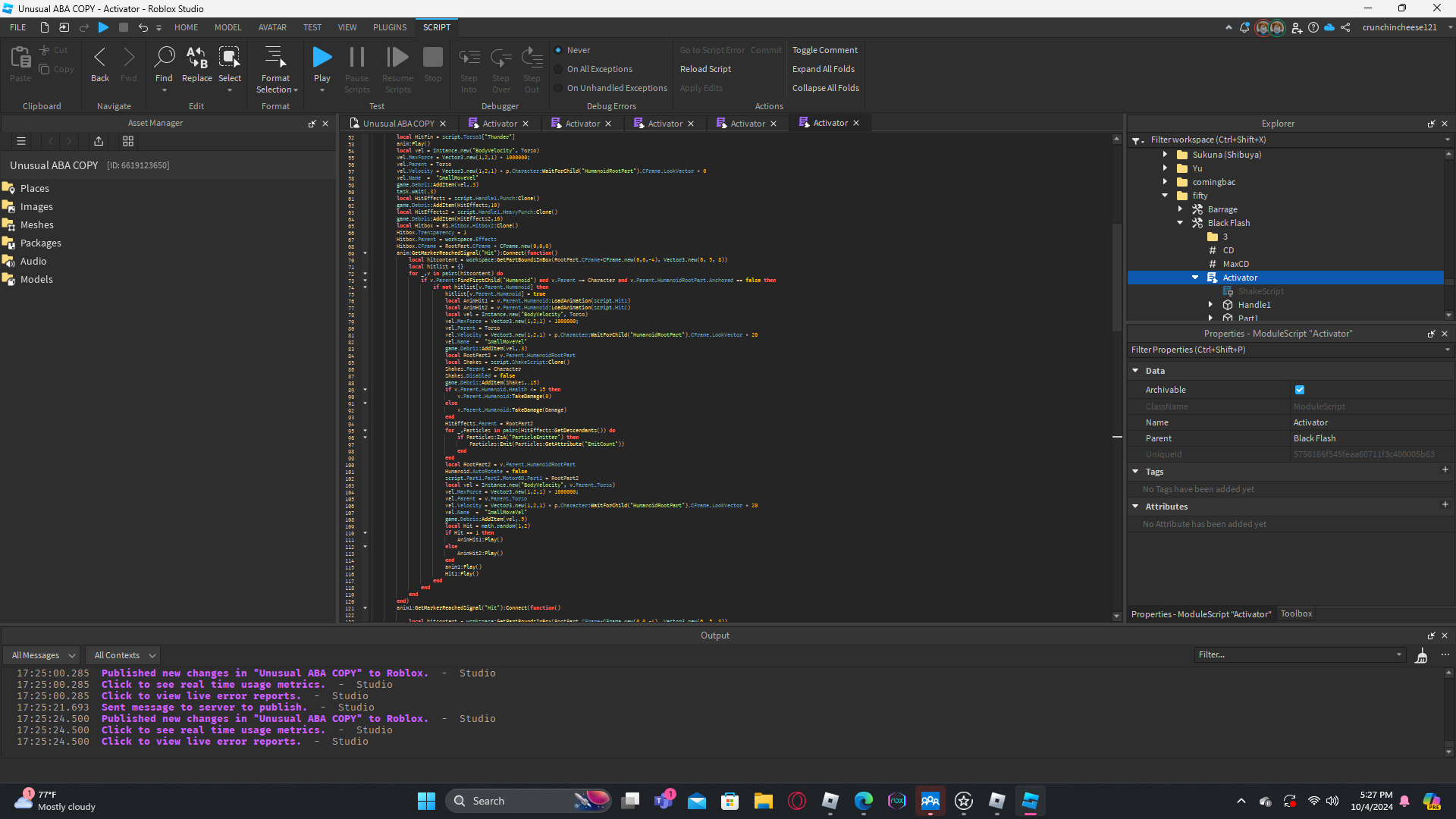Switch to the Unusual ABA COPY document tab
Viewport: 1456px width, 819px height.
(x=398, y=124)
